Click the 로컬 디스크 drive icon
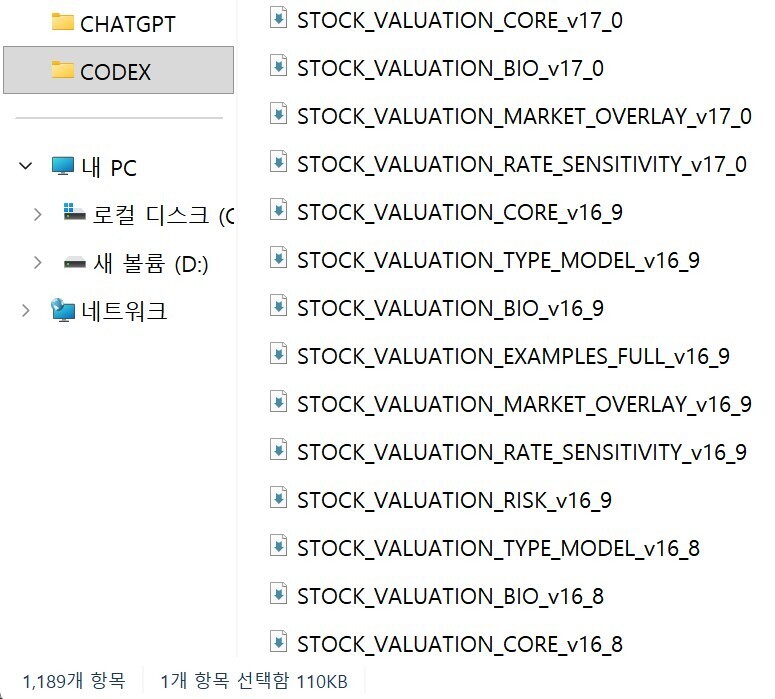 click(x=75, y=213)
